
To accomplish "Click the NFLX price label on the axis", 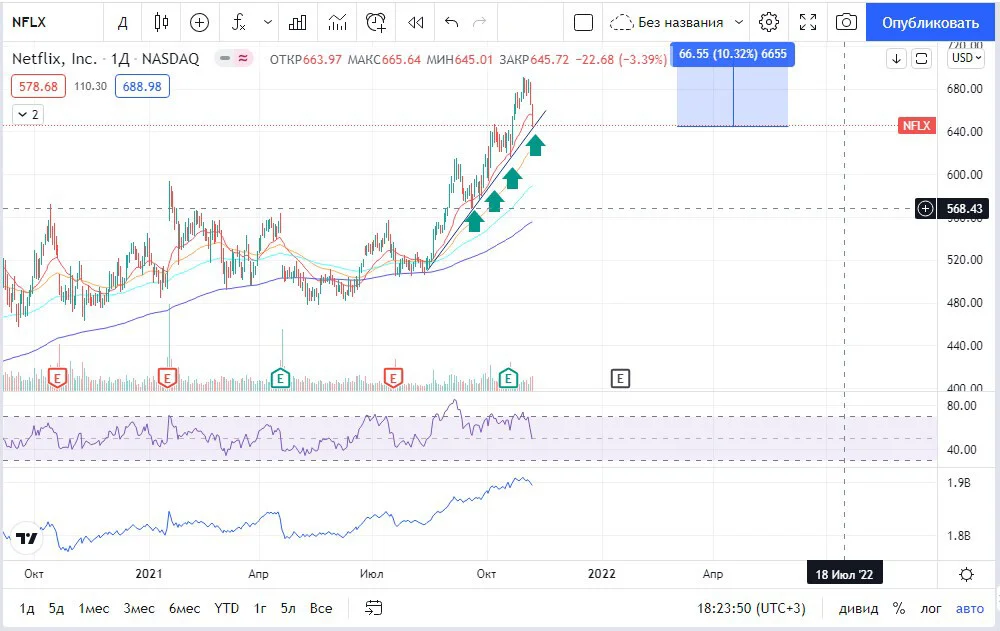I will pos(916,125).
